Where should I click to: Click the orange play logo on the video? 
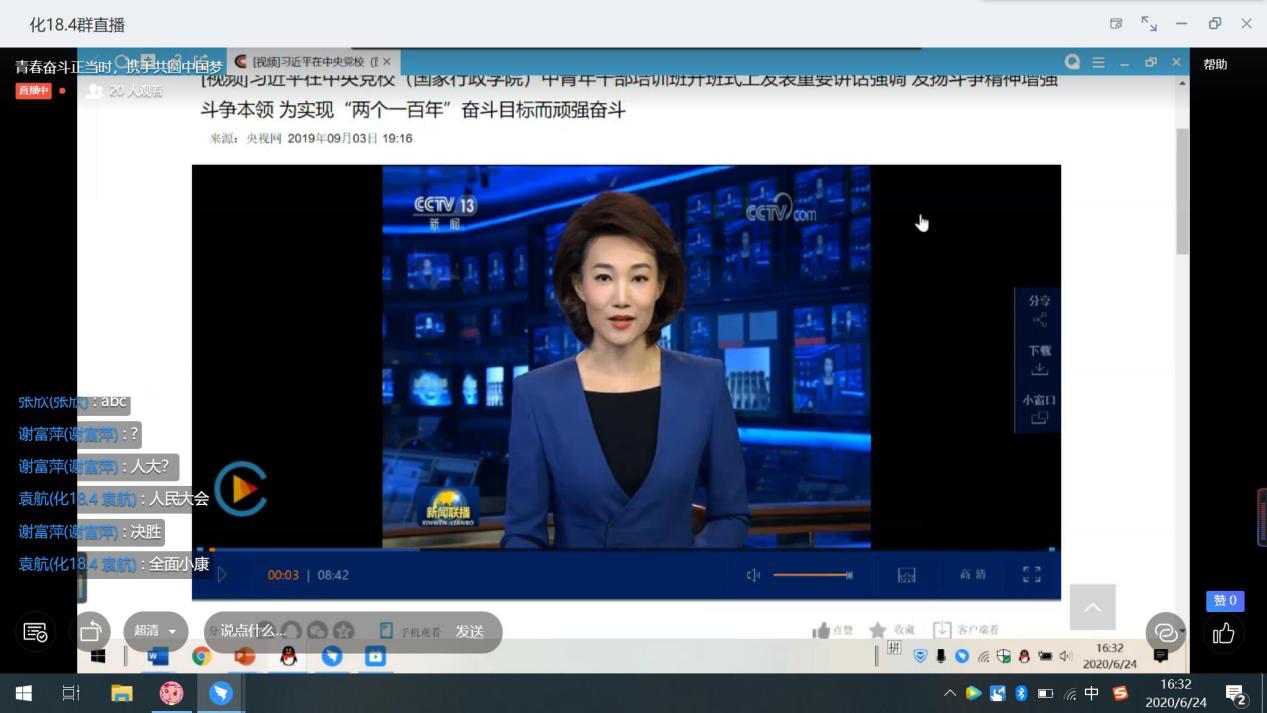click(241, 489)
